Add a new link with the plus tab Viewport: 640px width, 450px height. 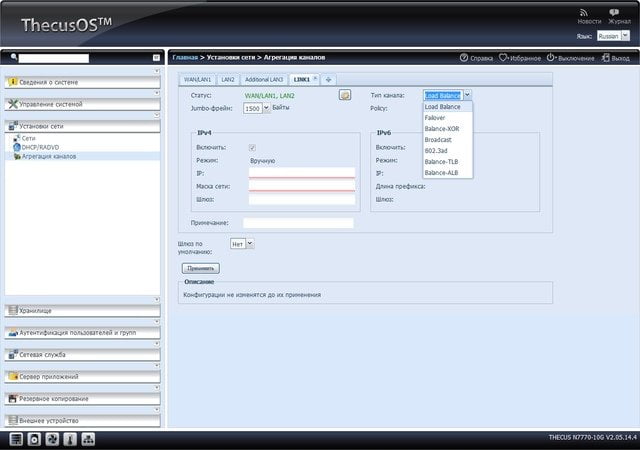tap(328, 80)
